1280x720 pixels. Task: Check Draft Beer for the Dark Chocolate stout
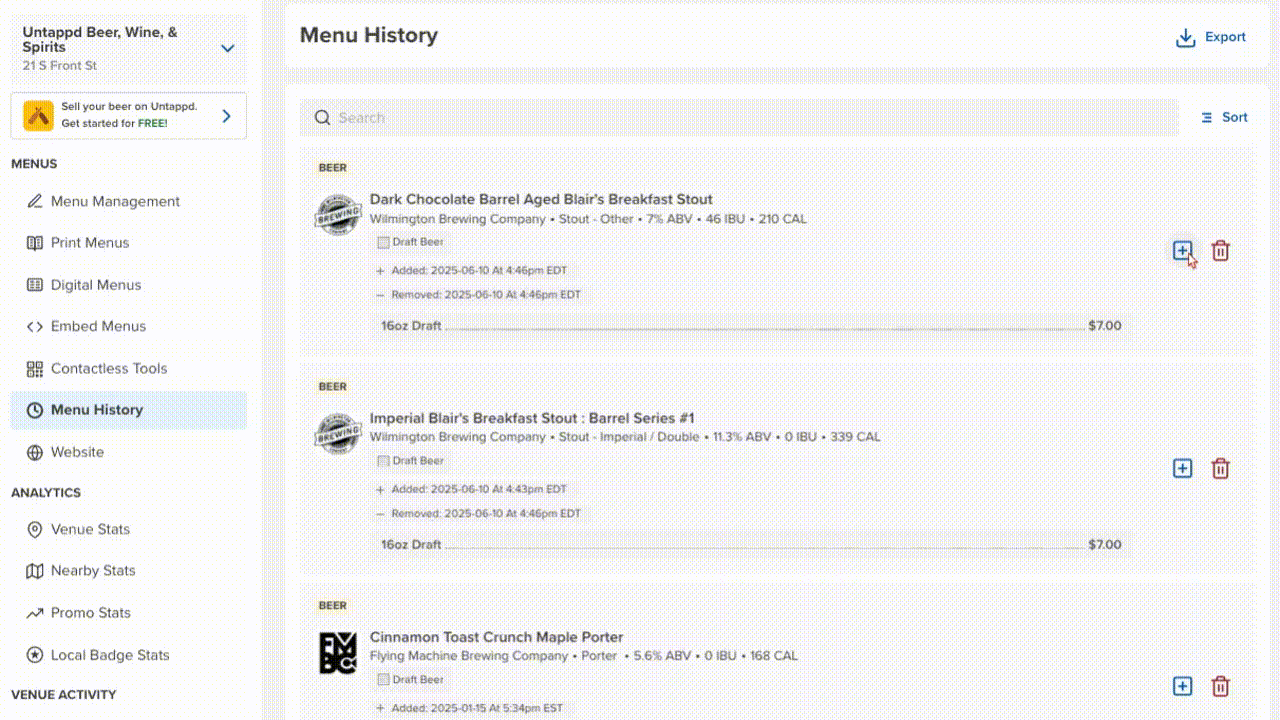pos(383,241)
